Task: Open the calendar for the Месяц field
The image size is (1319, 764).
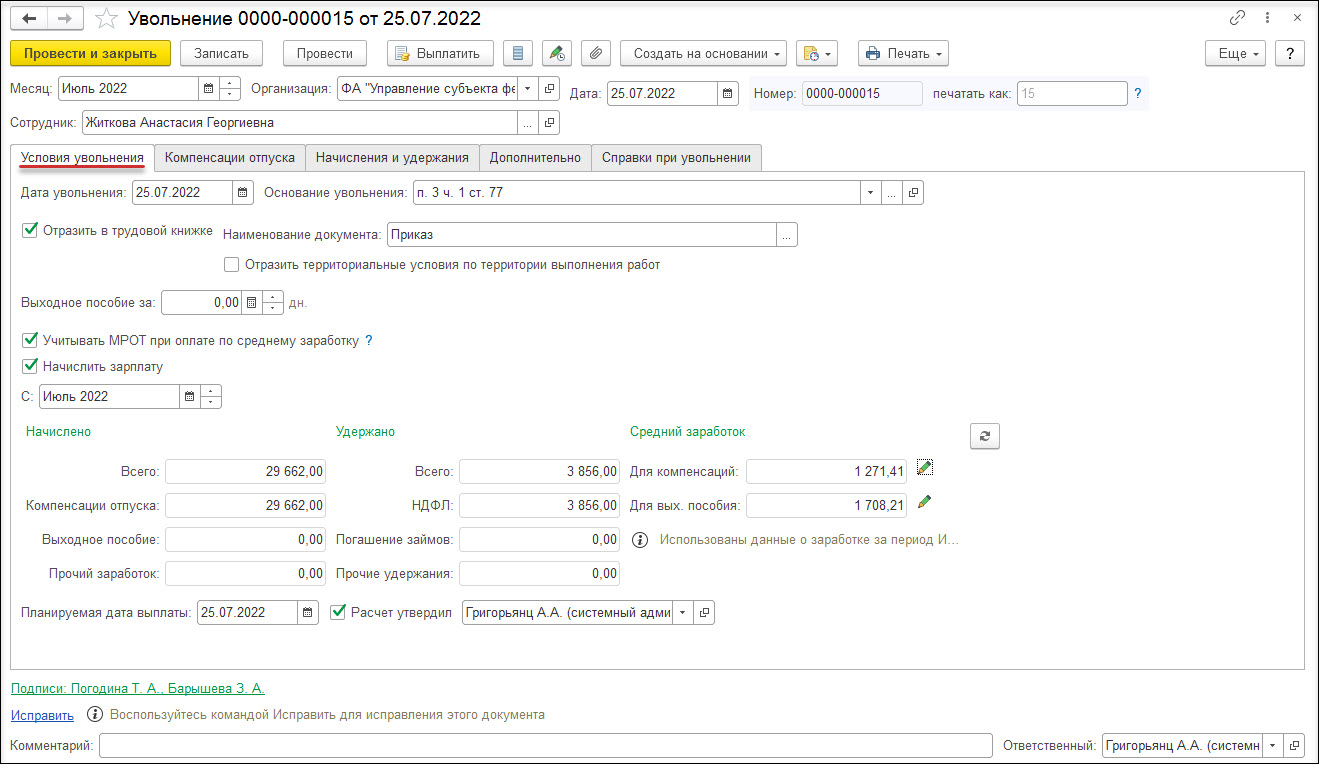Action: (x=208, y=88)
